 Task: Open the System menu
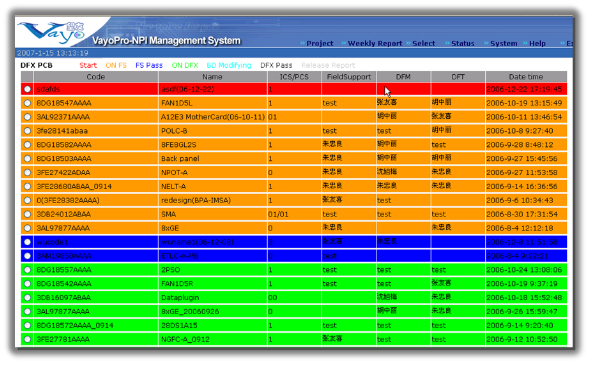(x=504, y=43)
